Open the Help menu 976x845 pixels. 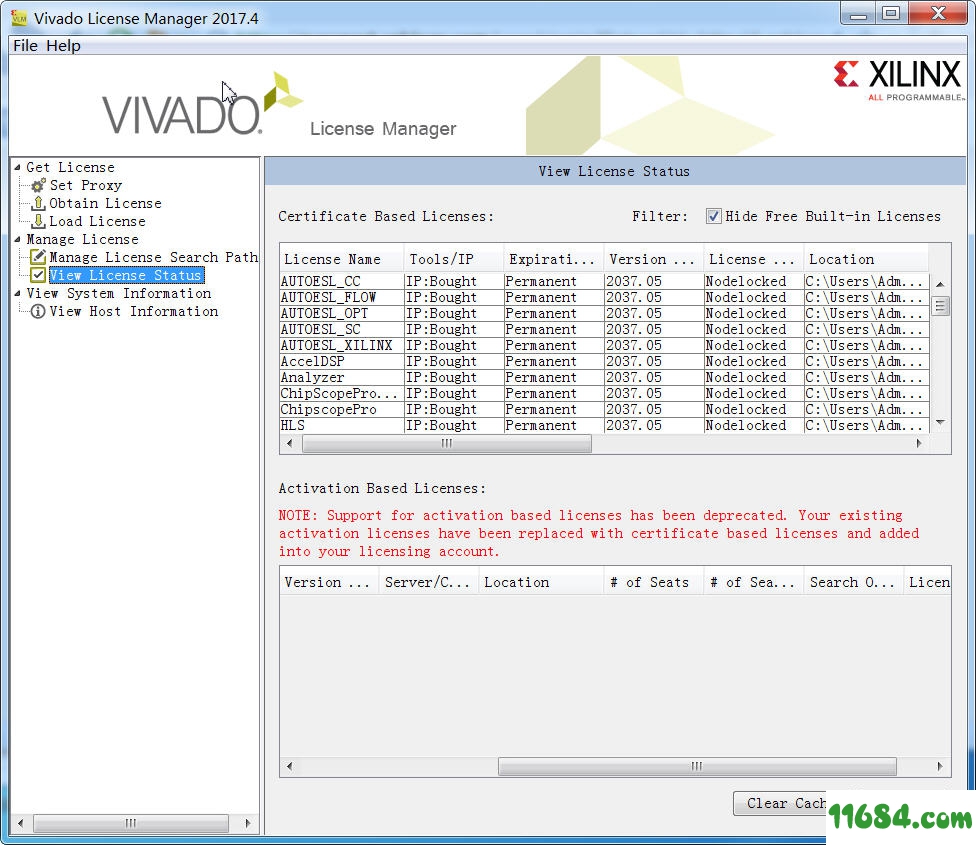pyautogui.click(x=62, y=45)
